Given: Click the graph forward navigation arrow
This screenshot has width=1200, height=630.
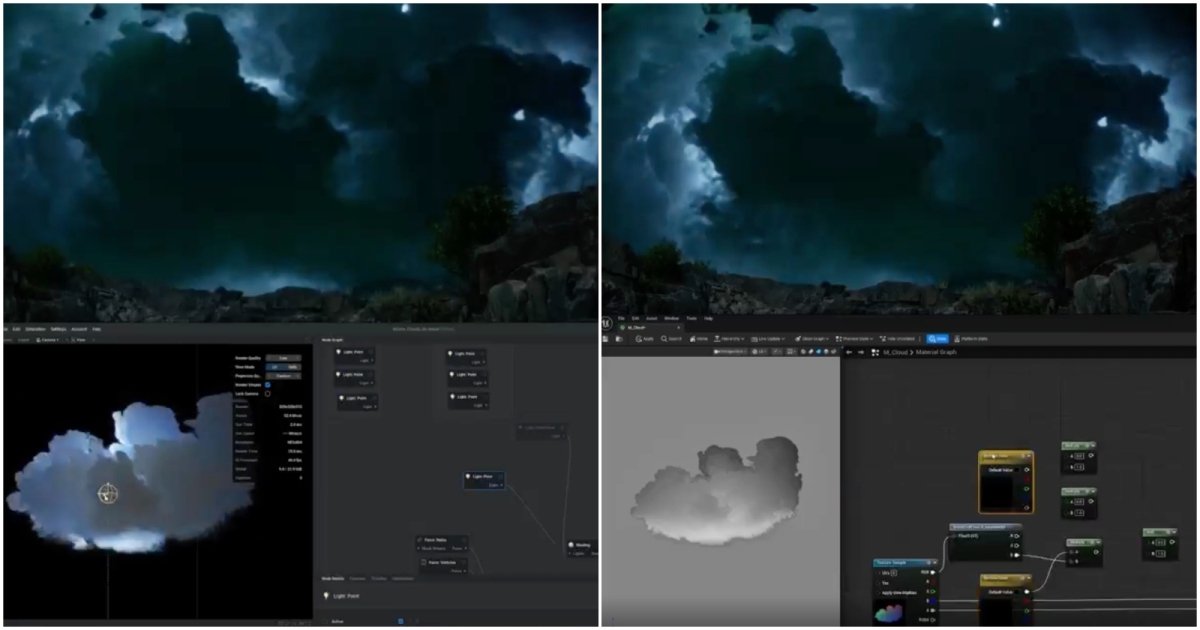Looking at the screenshot, I should (x=860, y=352).
